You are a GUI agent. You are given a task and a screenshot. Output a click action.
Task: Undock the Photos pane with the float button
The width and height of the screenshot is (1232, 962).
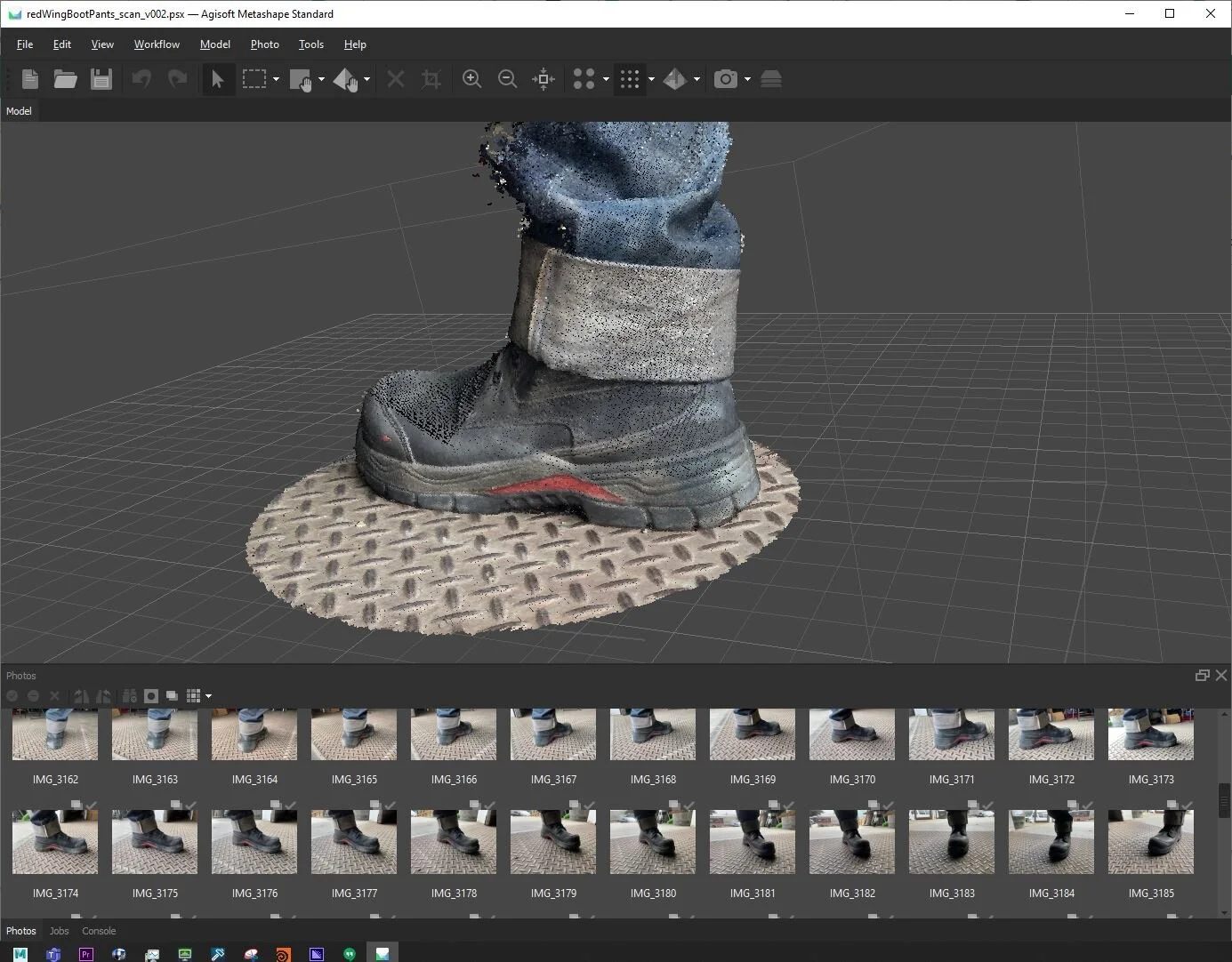[1202, 676]
